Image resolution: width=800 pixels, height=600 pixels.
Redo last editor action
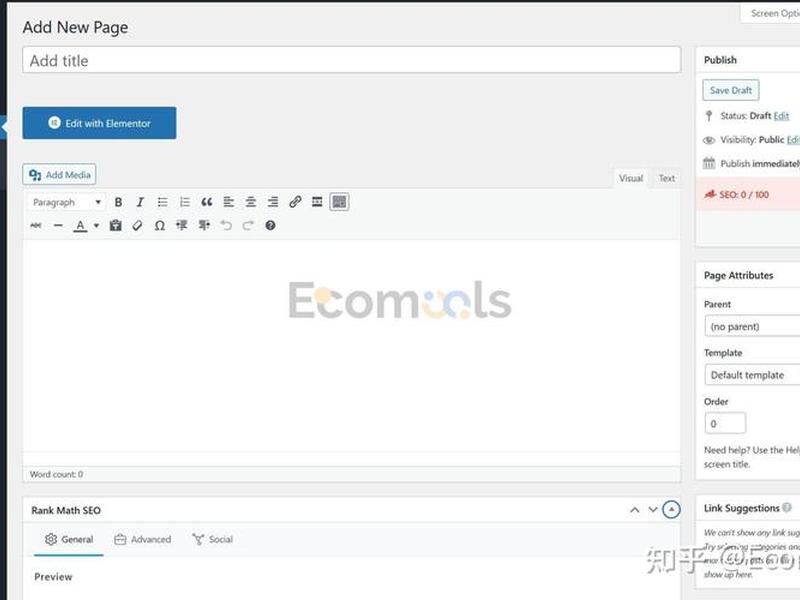[x=248, y=226]
